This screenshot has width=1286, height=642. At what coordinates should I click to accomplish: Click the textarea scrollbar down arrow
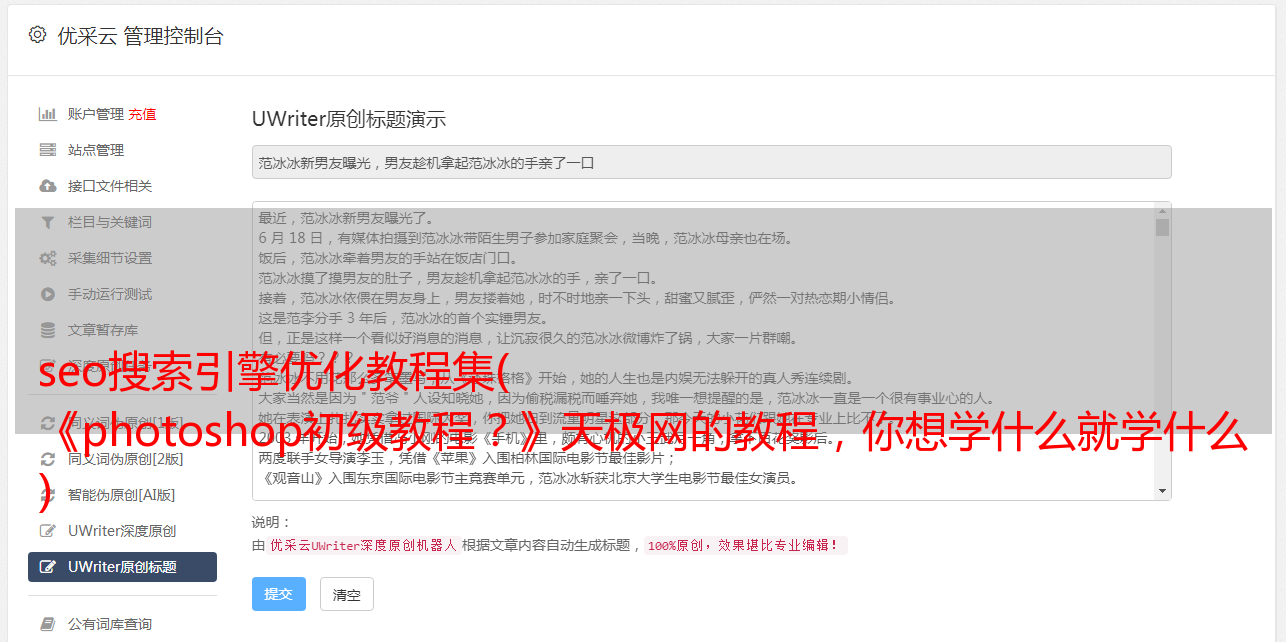(x=1162, y=491)
